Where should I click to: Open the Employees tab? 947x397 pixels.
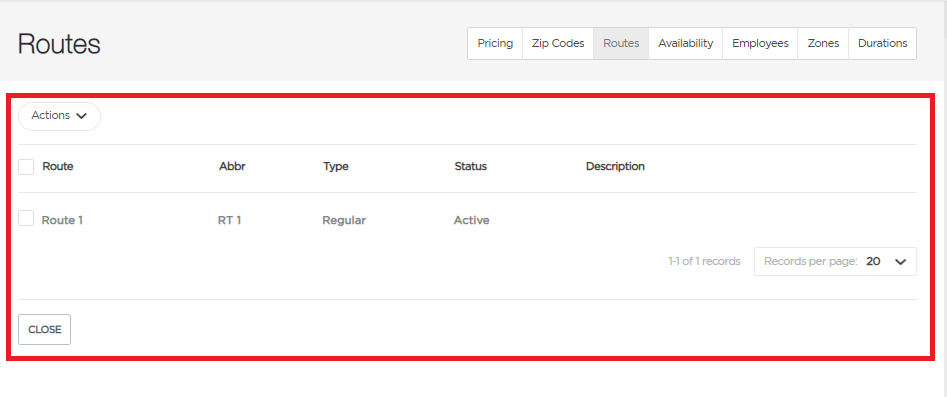(x=760, y=44)
